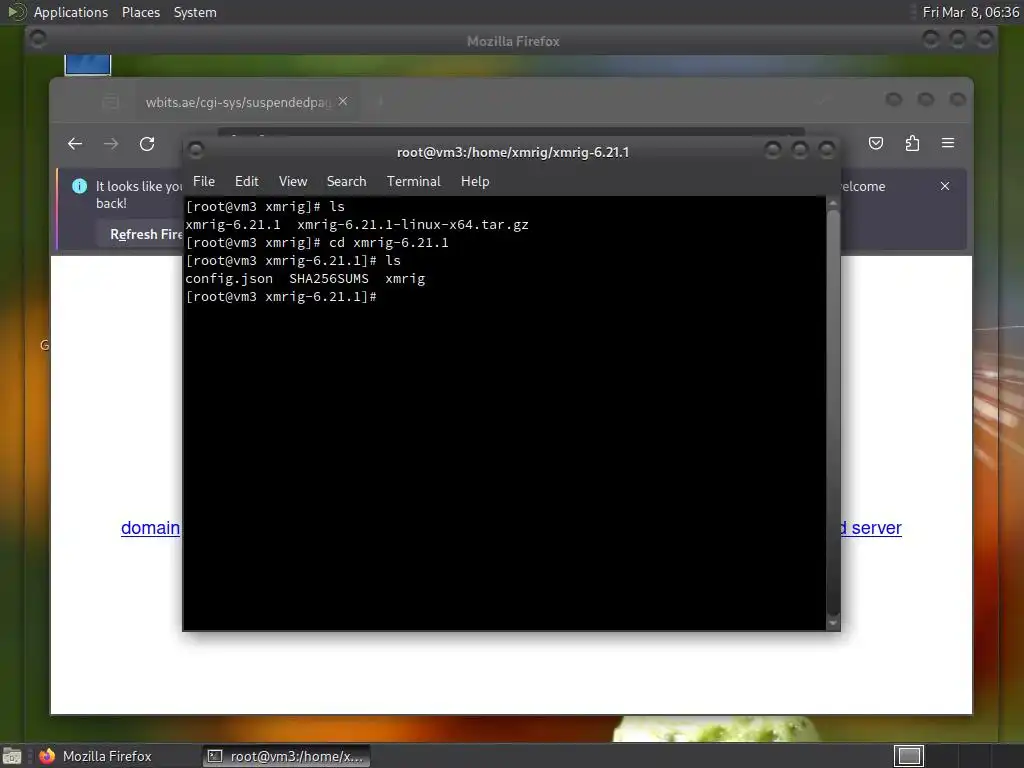Go back in Firefox using back arrow
Viewport: 1024px width, 768px height.
coord(75,144)
